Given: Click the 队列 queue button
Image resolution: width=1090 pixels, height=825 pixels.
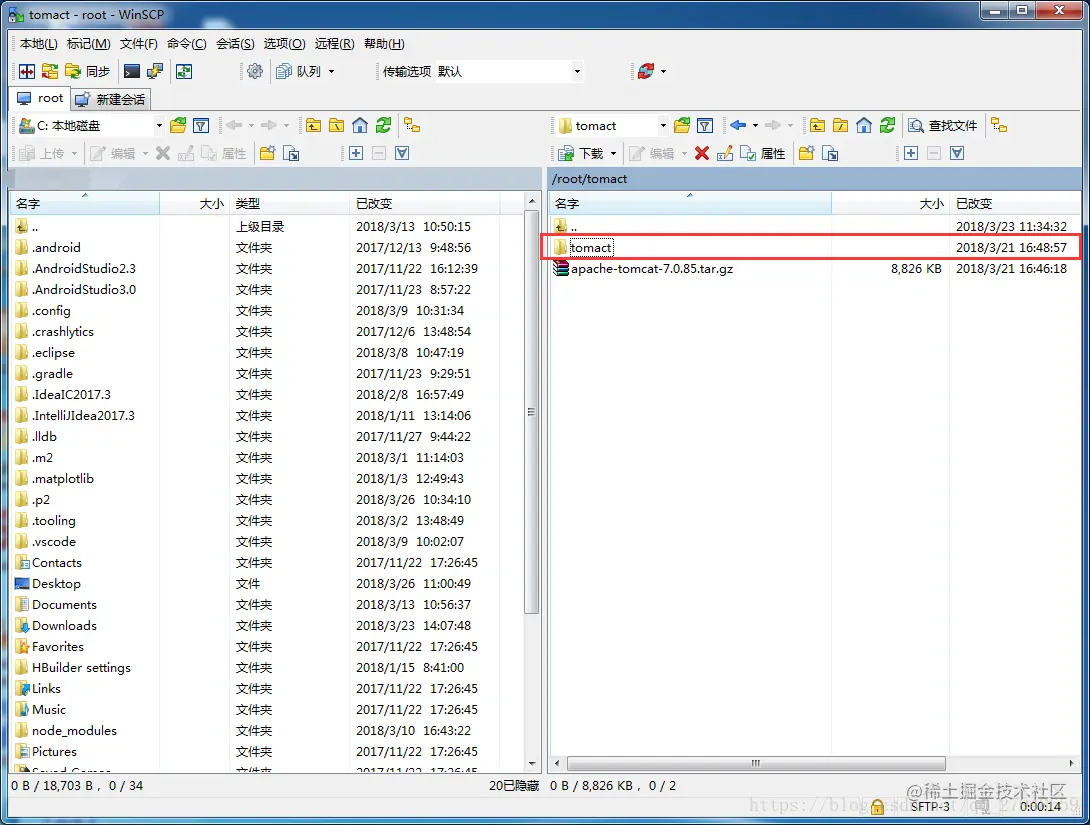Looking at the screenshot, I should coord(299,71).
